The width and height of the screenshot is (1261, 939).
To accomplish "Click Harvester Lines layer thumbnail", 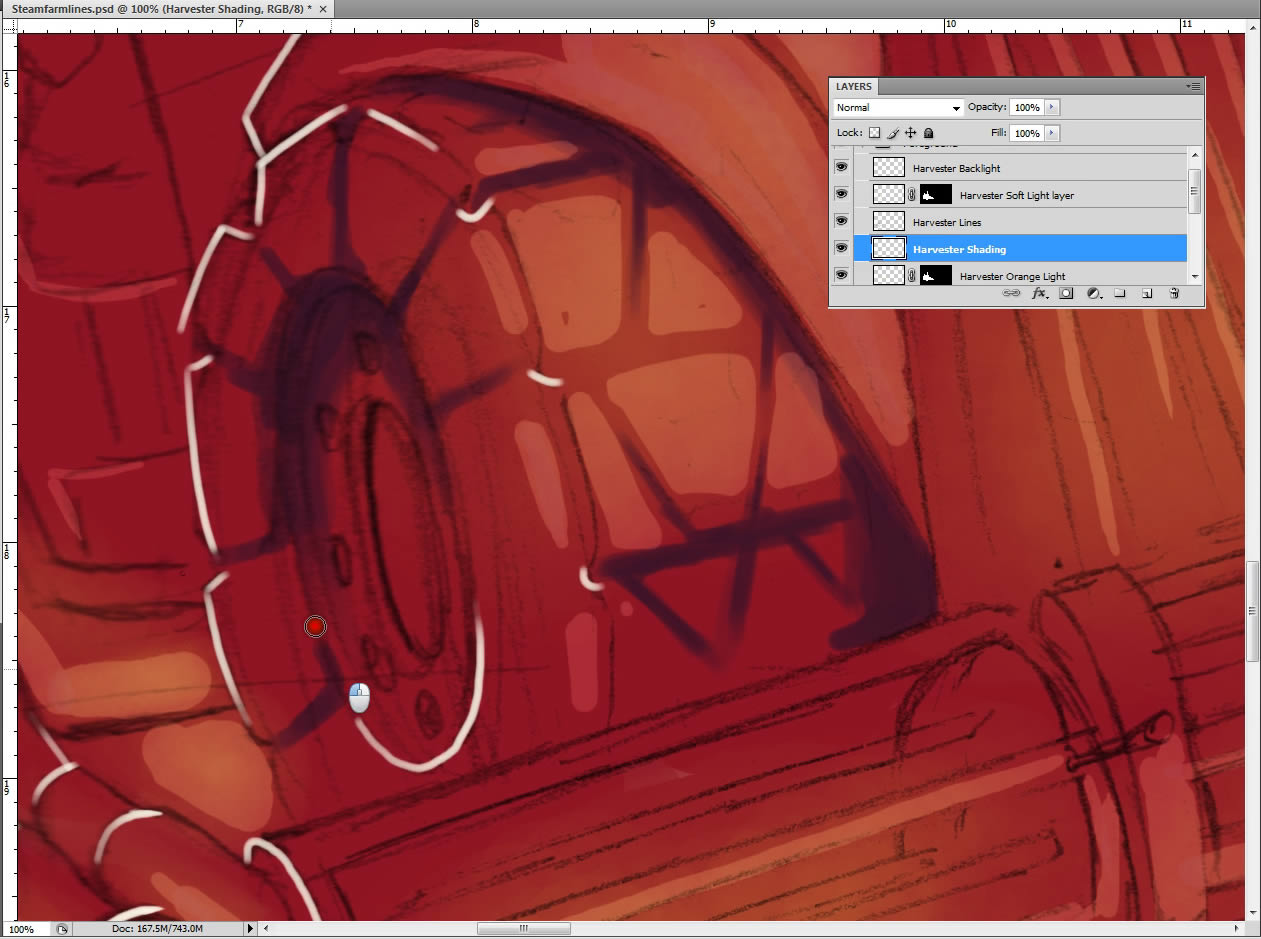I will click(888, 221).
